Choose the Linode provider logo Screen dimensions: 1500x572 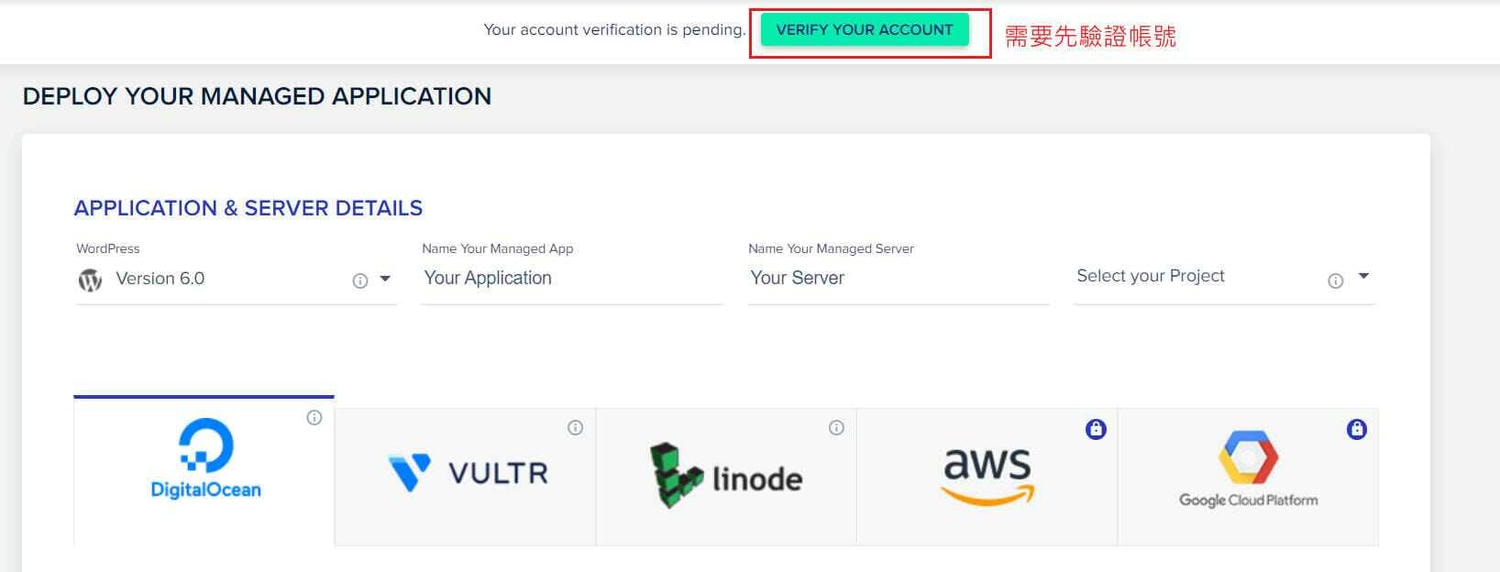point(726,477)
